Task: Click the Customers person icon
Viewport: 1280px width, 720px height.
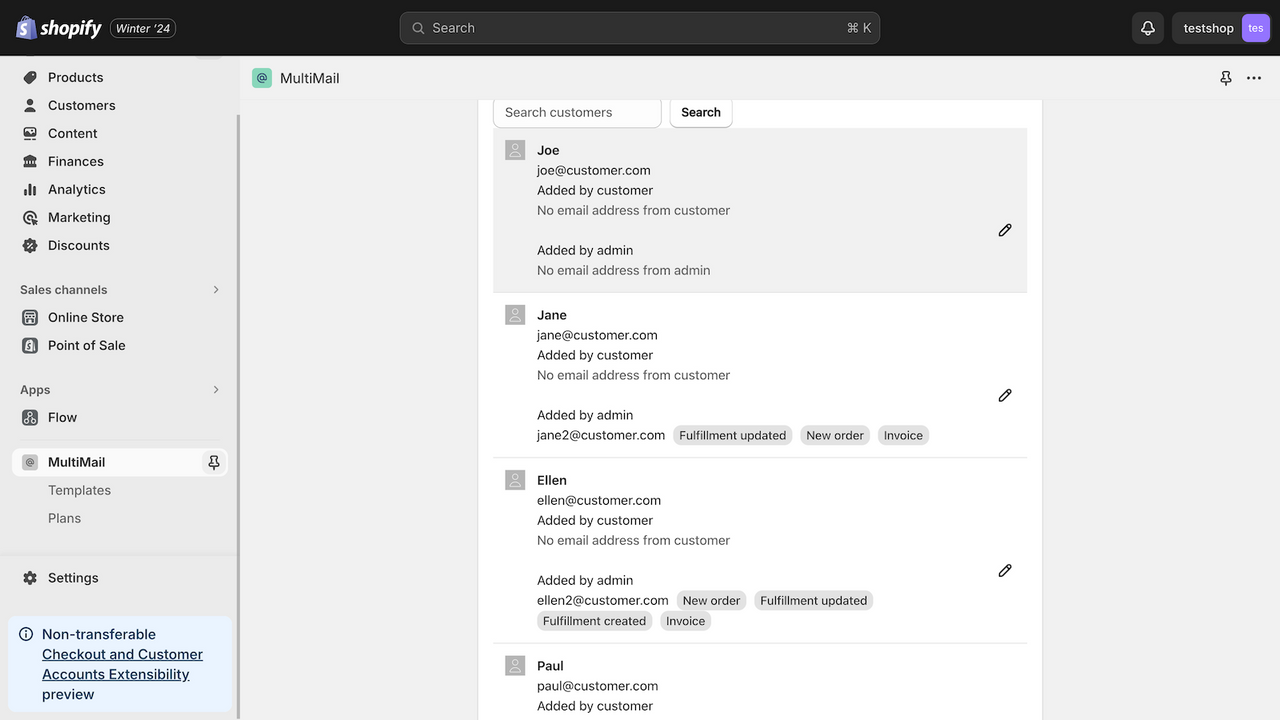Action: (30, 105)
